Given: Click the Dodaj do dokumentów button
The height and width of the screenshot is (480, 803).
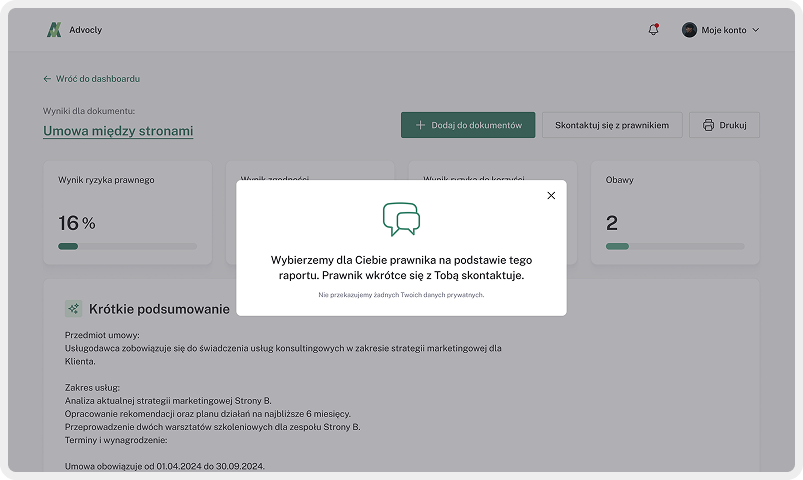Looking at the screenshot, I should (468, 125).
